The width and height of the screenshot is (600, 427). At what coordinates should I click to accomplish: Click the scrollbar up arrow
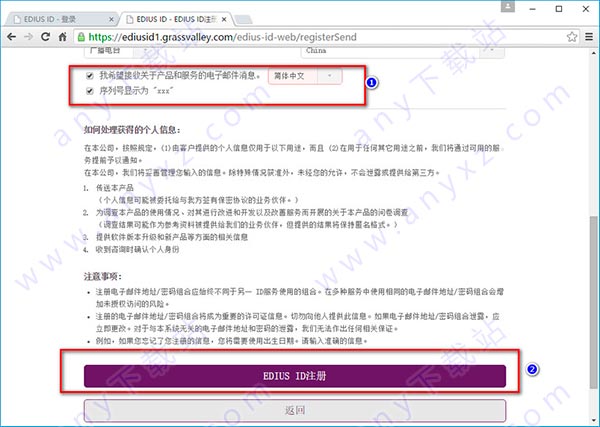(594, 53)
